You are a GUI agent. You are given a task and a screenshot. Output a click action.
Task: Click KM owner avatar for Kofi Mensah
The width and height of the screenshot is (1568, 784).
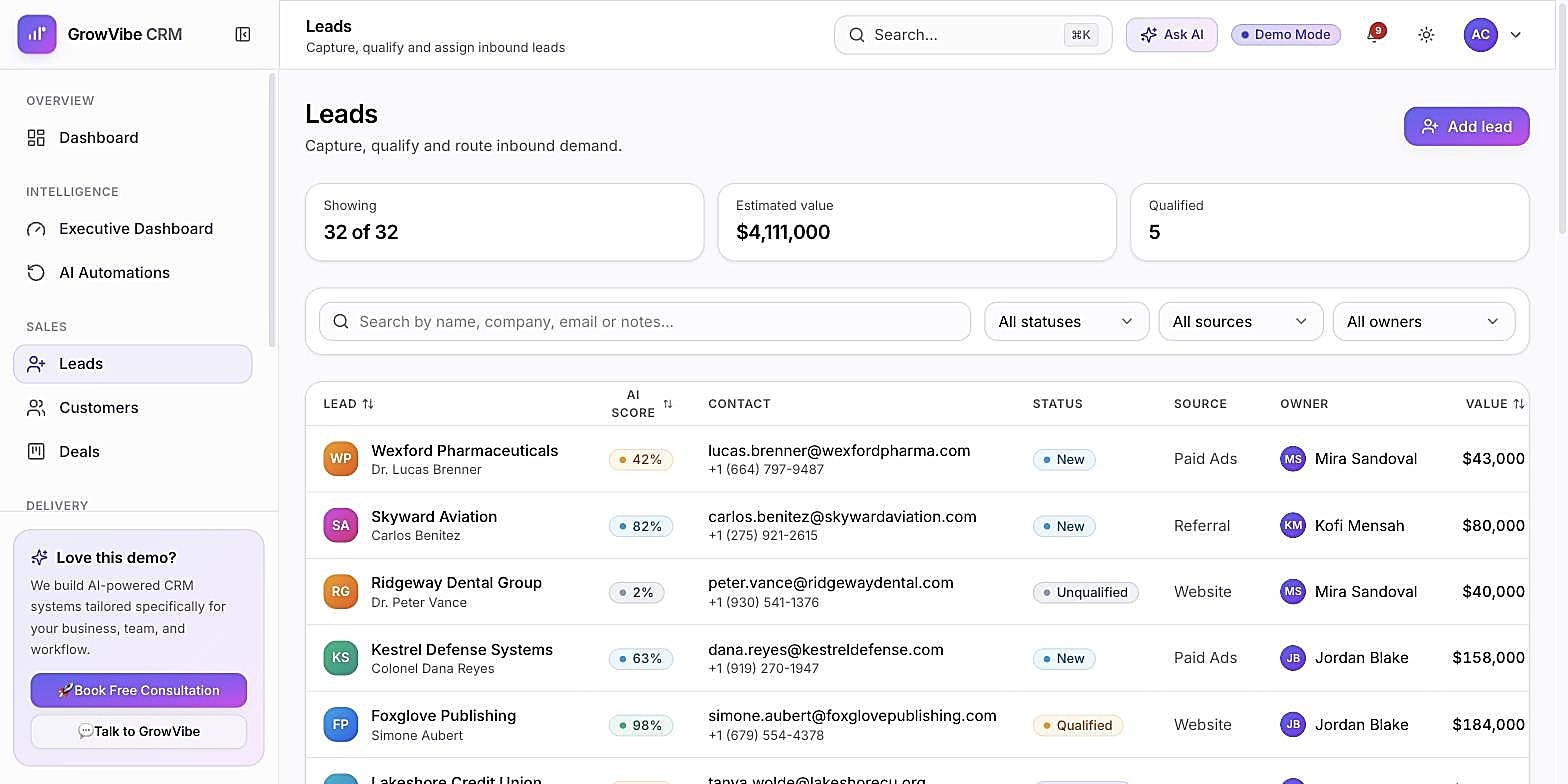point(1293,525)
